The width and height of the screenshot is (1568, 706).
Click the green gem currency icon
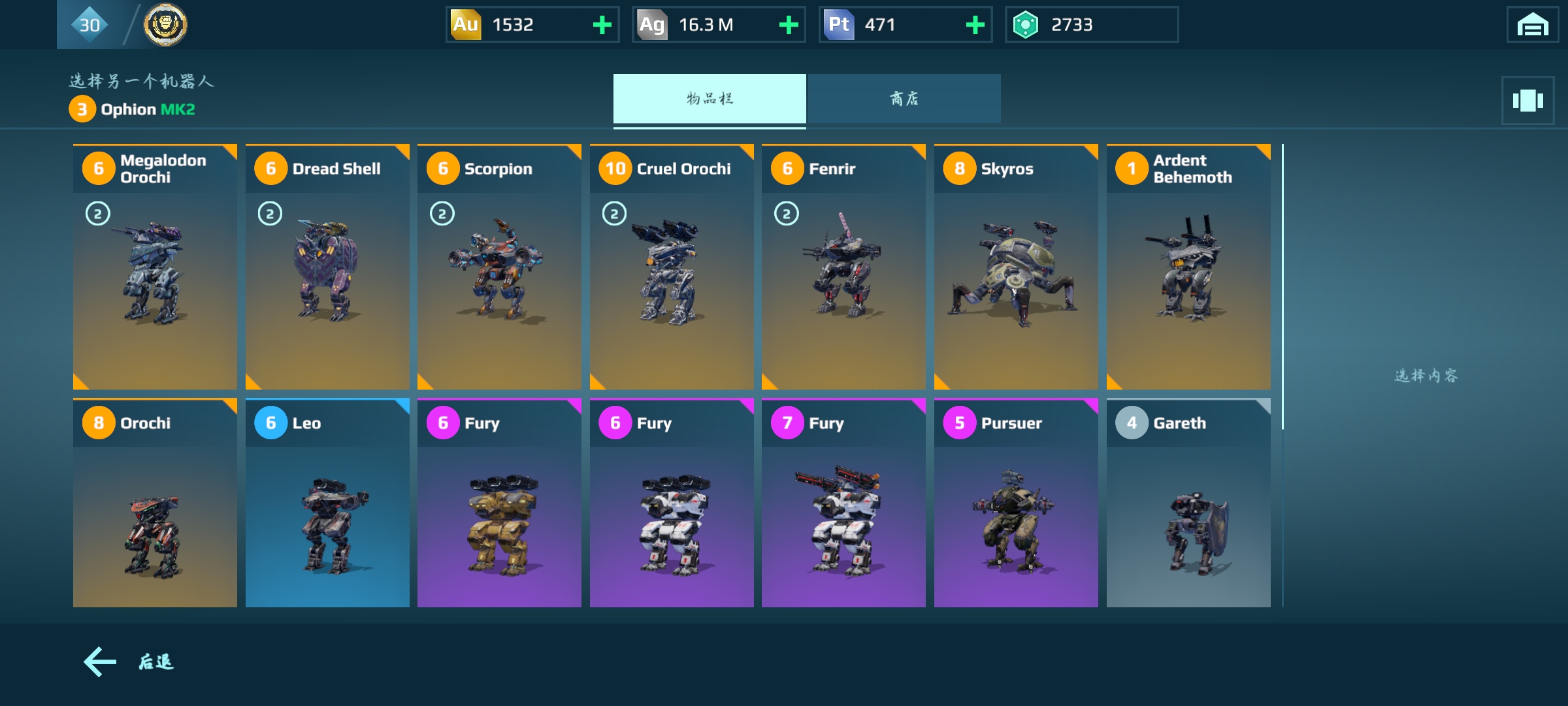point(1025,25)
